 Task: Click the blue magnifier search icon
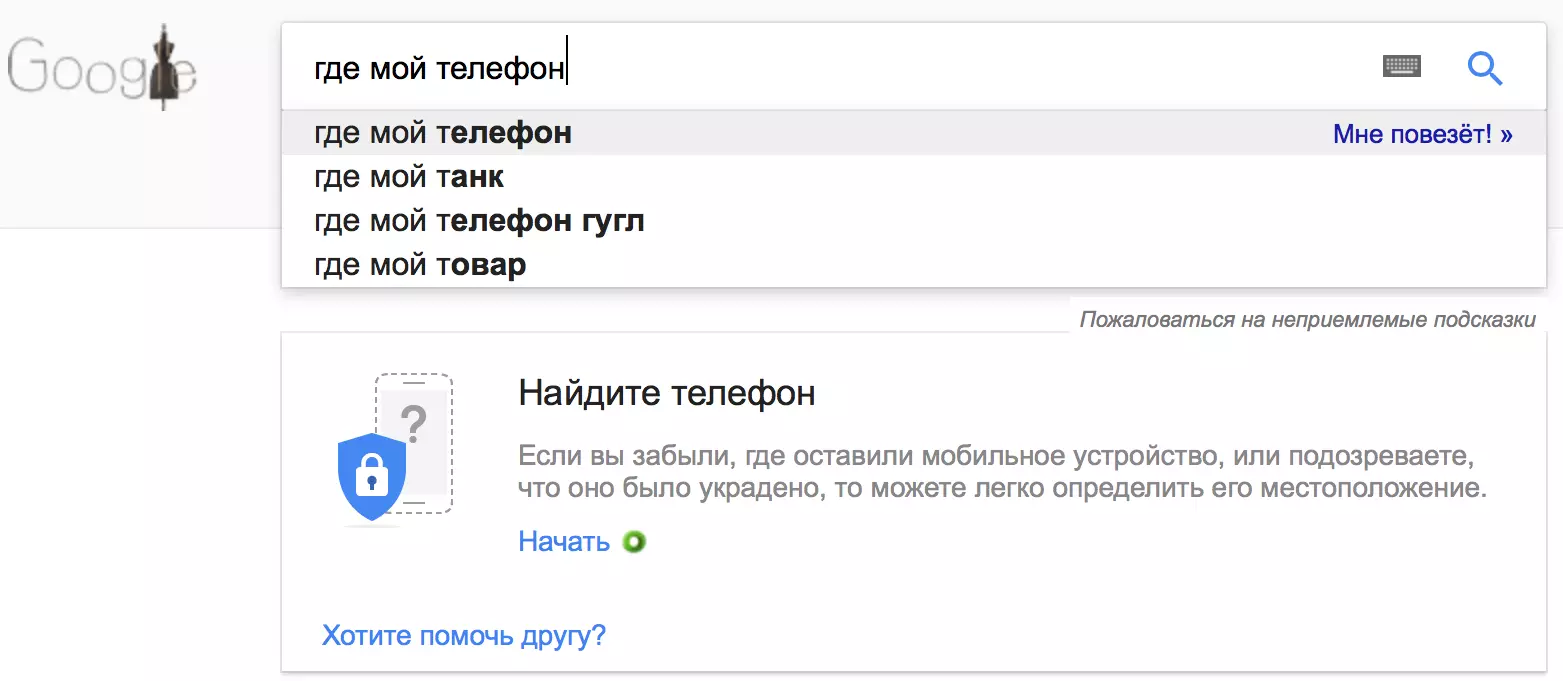[1485, 68]
